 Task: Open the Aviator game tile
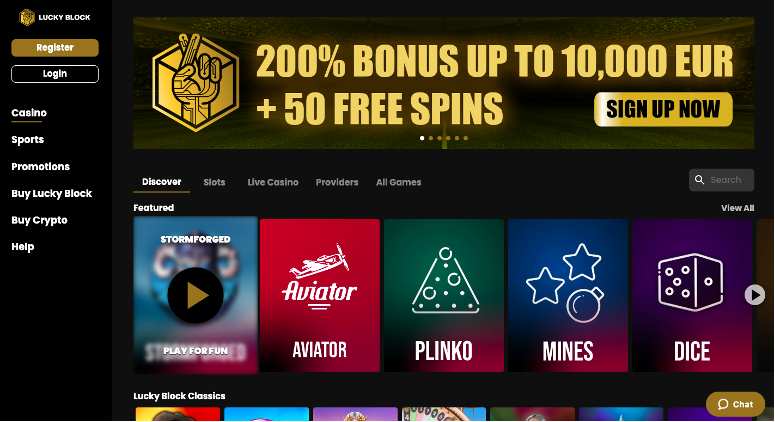click(x=320, y=295)
